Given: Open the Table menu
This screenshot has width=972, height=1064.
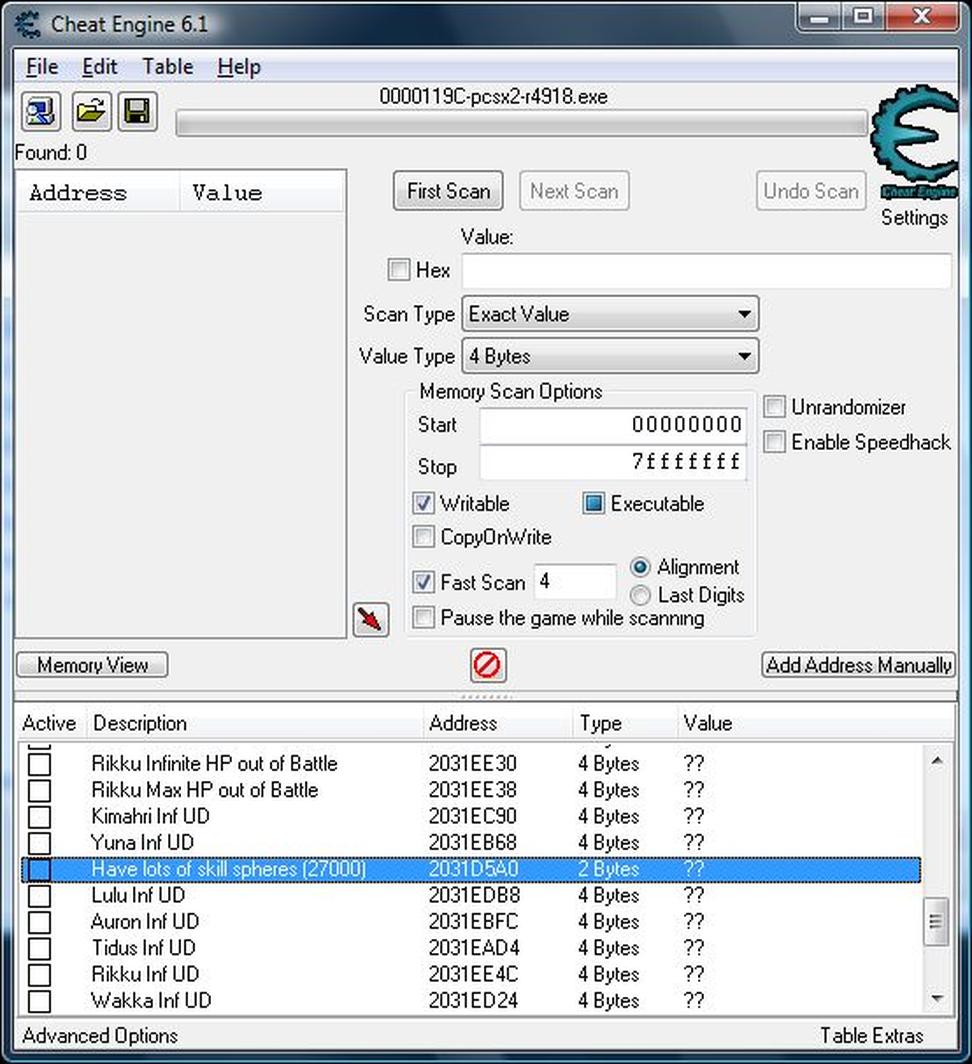Looking at the screenshot, I should tap(168, 66).
